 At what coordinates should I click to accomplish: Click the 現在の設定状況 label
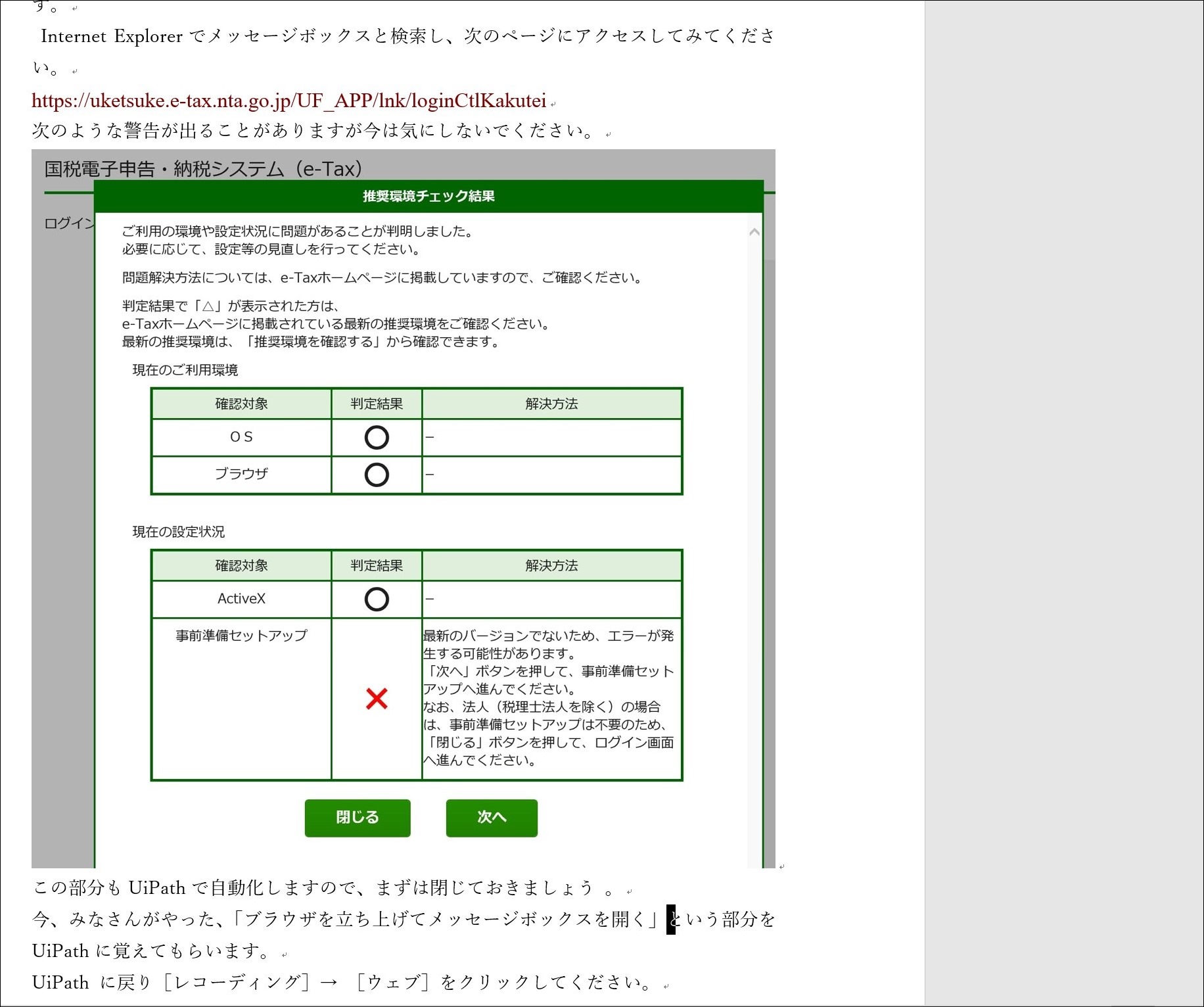(x=179, y=532)
